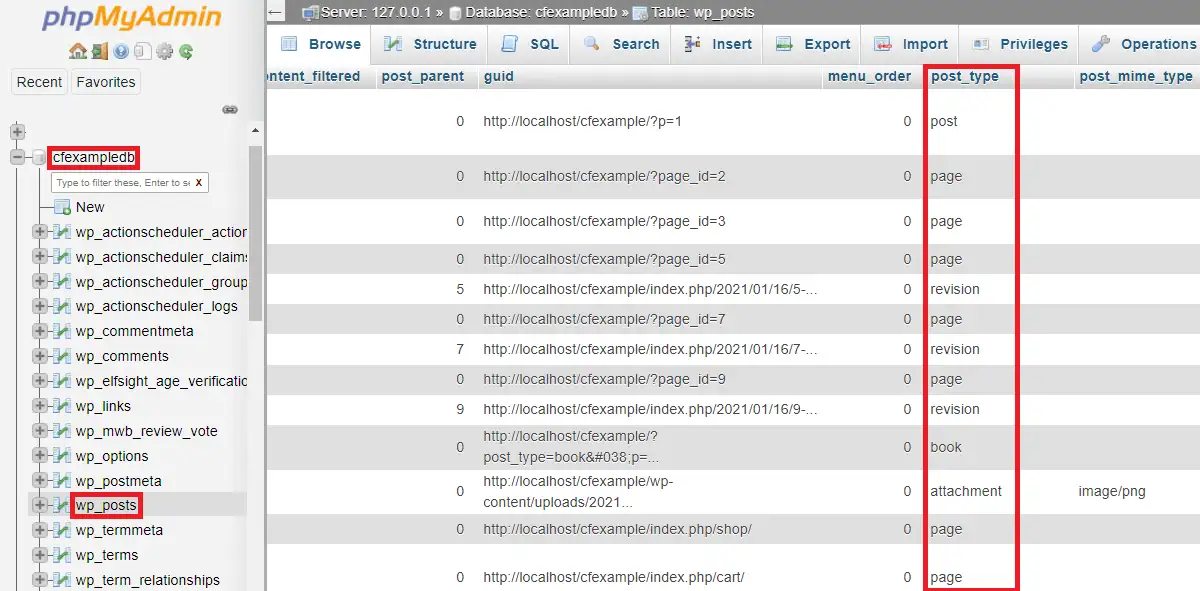1200x591 pixels.
Task: Open the Search tab
Action: click(620, 44)
